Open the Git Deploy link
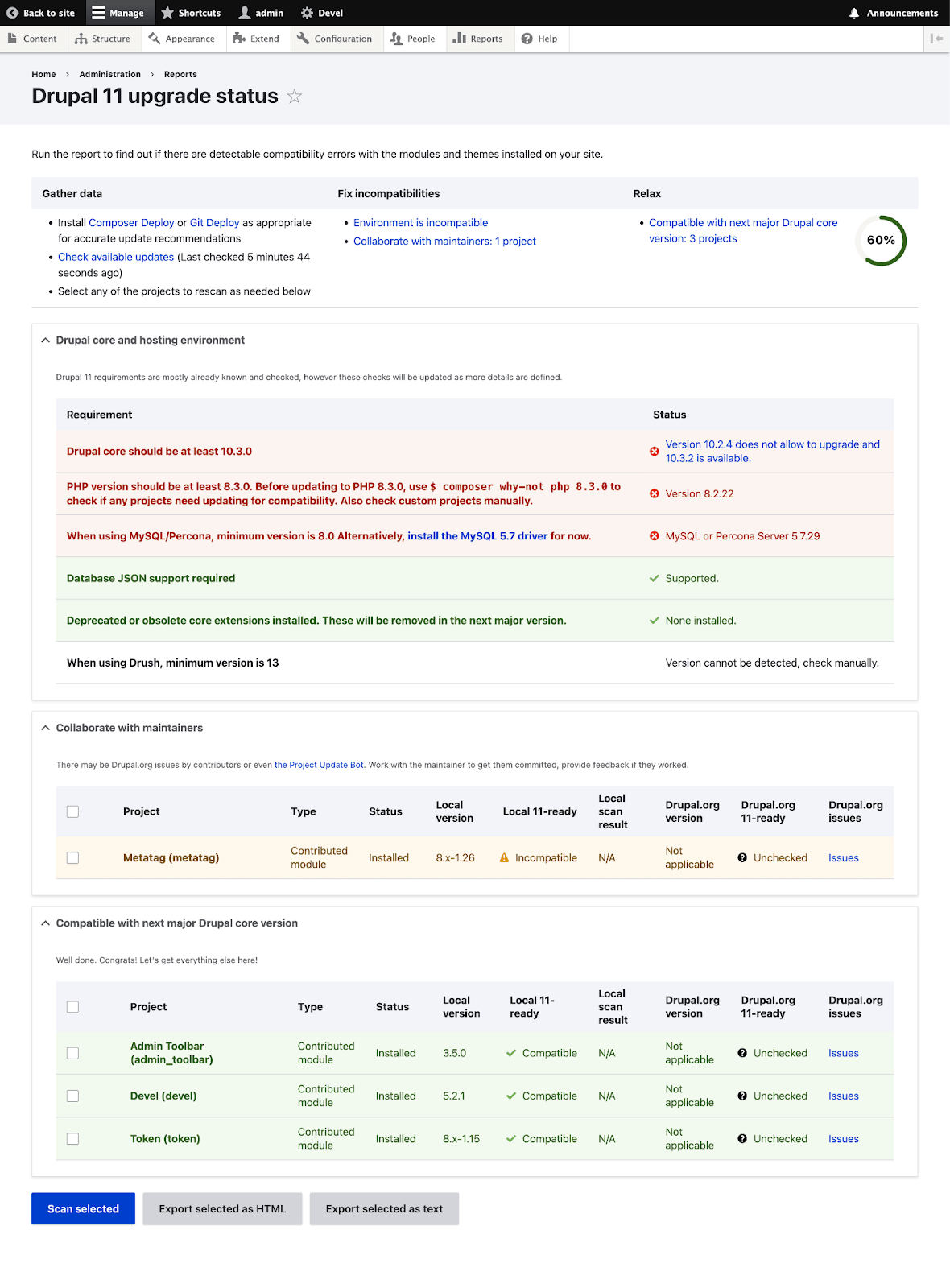 (x=215, y=223)
